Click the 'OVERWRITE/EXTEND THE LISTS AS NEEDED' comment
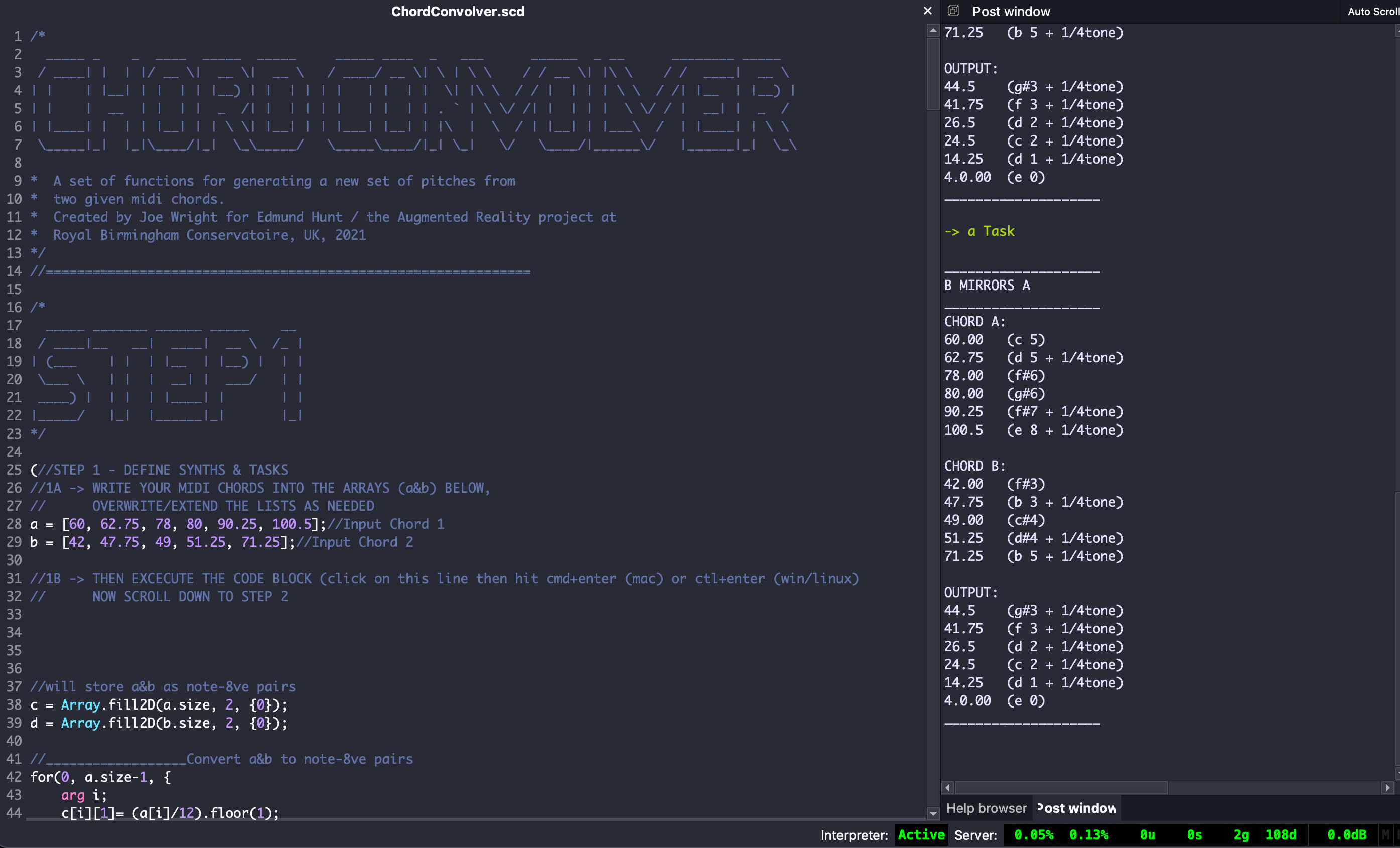This screenshot has height=848, width=1400. pyautogui.click(x=233, y=506)
